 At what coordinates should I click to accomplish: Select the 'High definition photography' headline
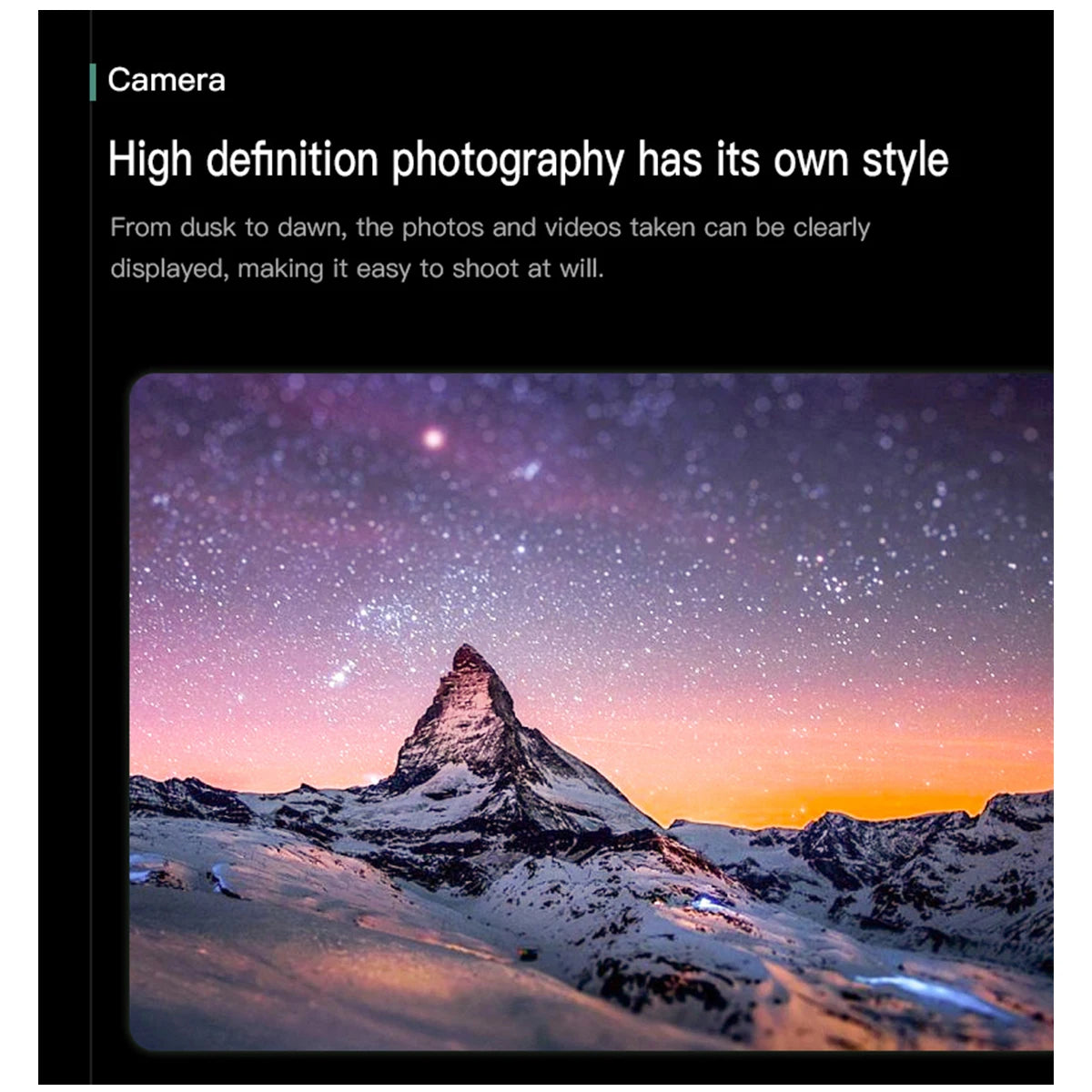pos(528,161)
